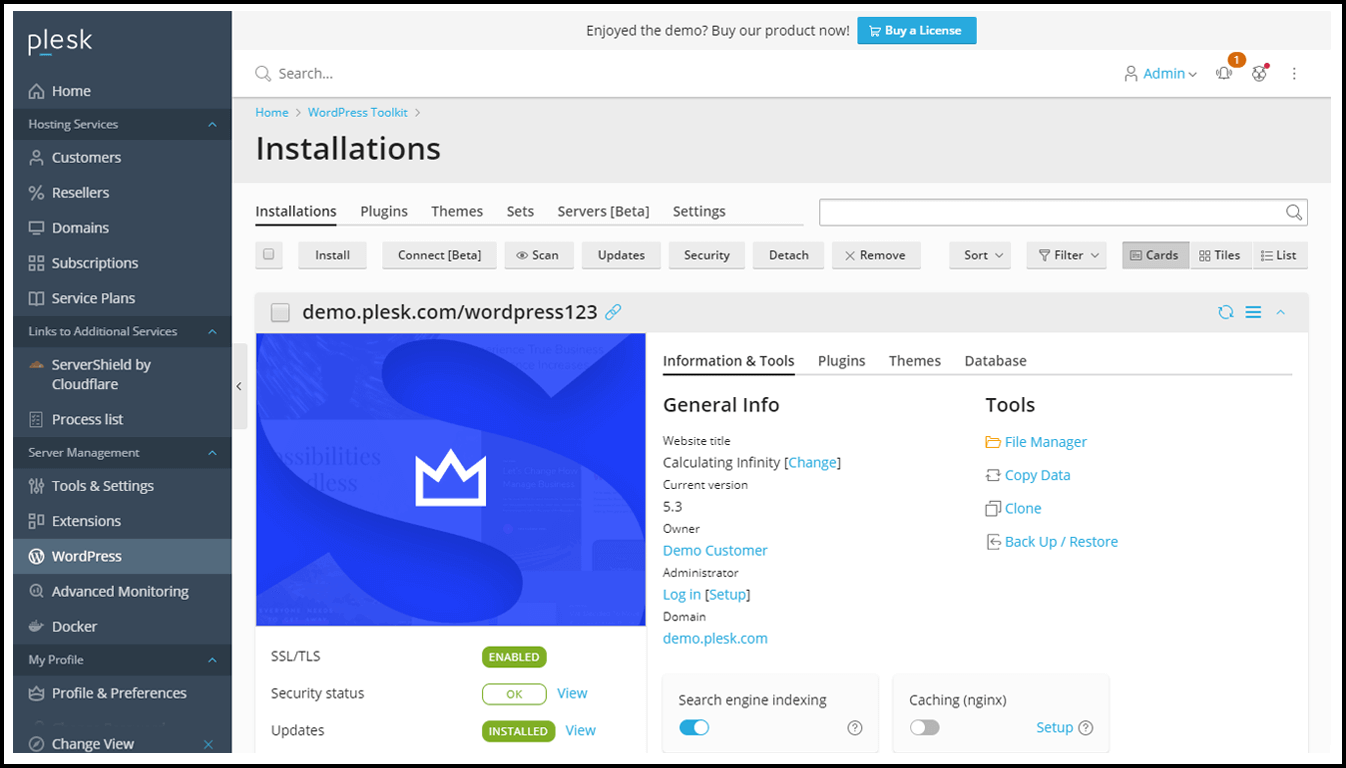The image size is (1346, 768).
Task: Click the WordPress logo icon in the sidebar
Action: (x=36, y=556)
